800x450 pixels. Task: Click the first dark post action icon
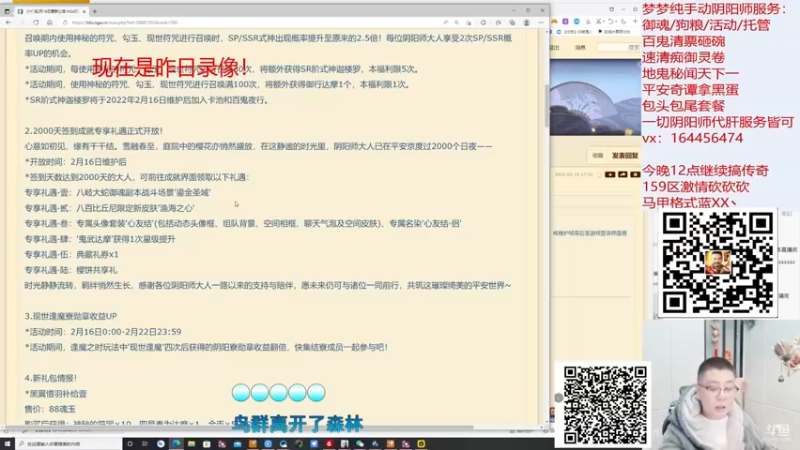(610, 174)
